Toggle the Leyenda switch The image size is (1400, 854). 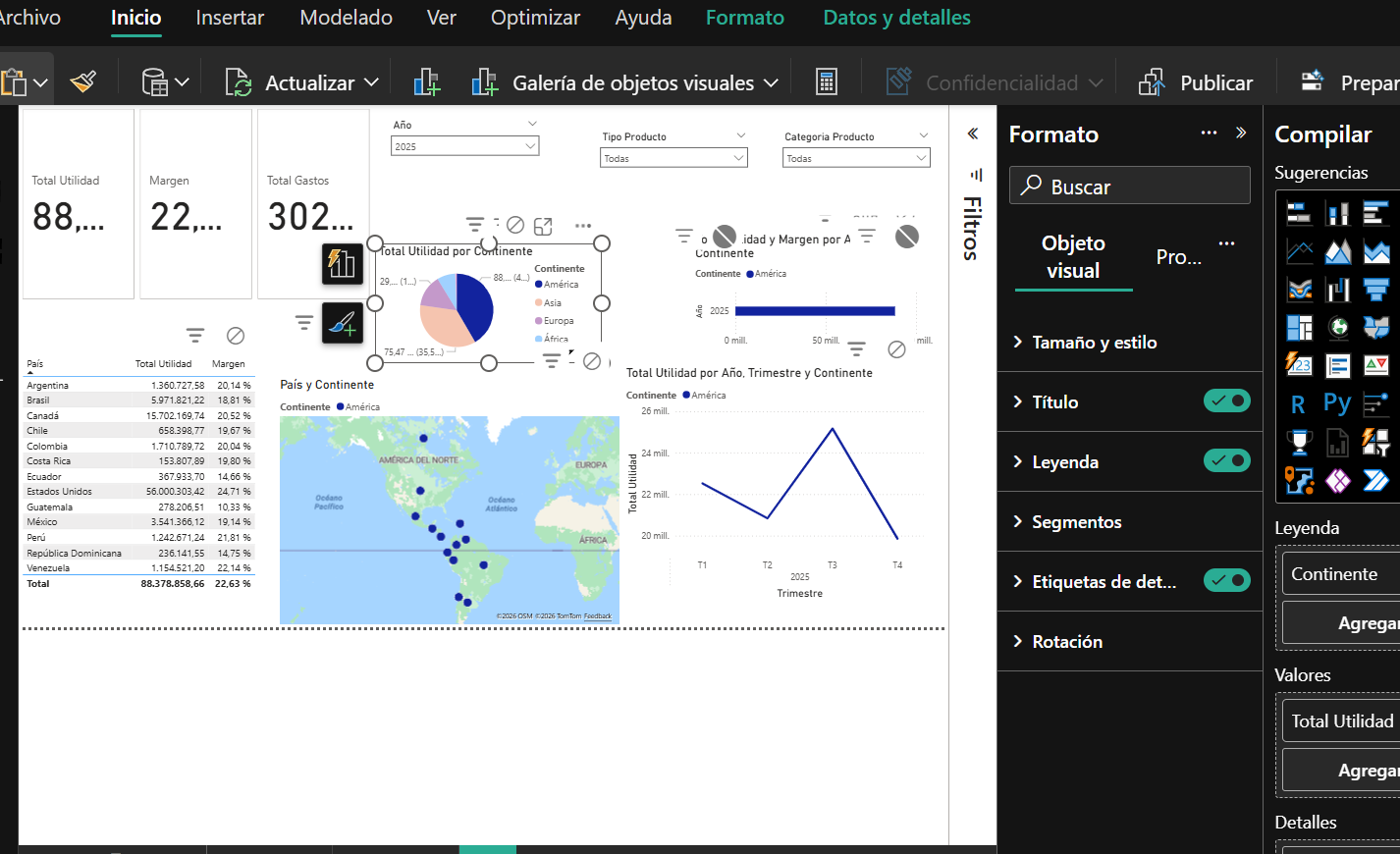pyautogui.click(x=1226, y=460)
